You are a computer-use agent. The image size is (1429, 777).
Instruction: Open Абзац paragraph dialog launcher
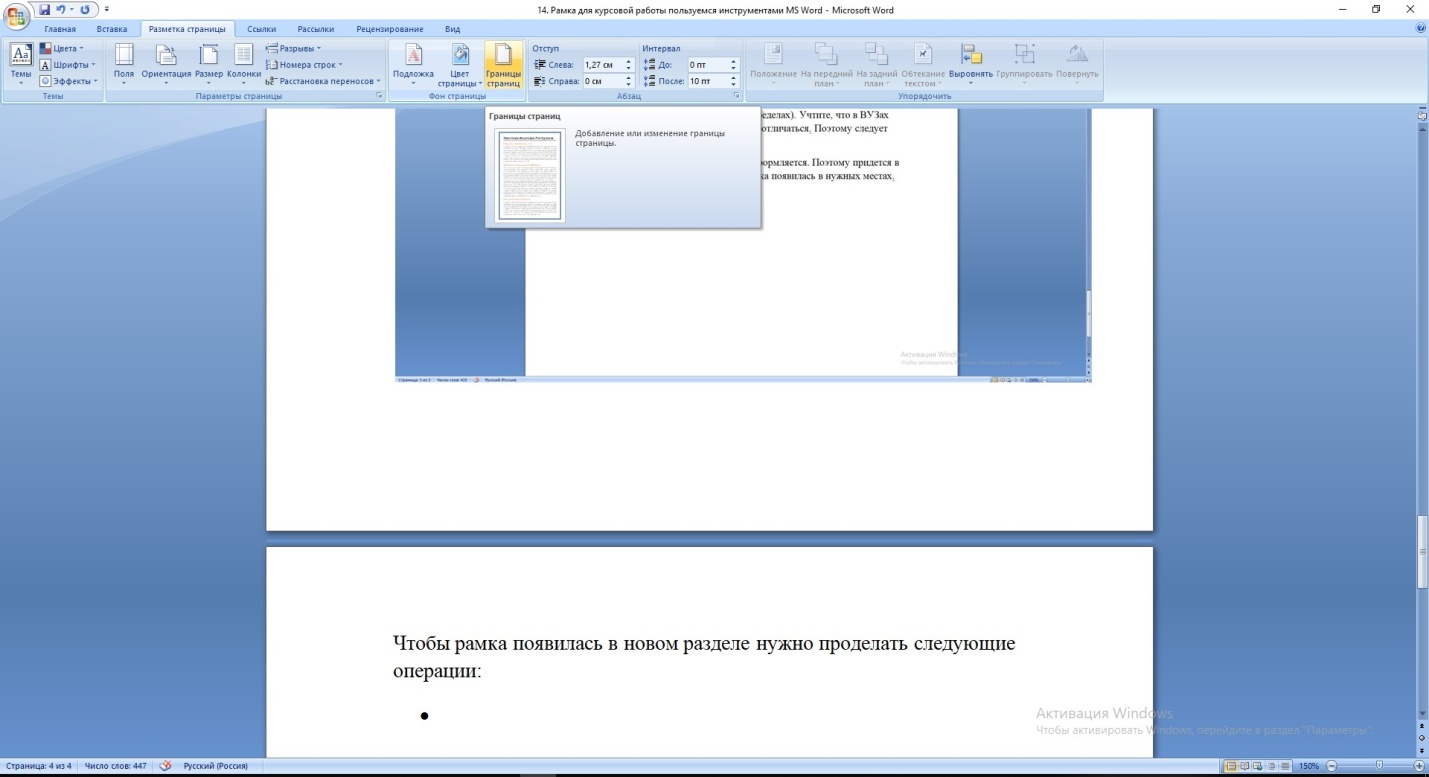point(736,96)
